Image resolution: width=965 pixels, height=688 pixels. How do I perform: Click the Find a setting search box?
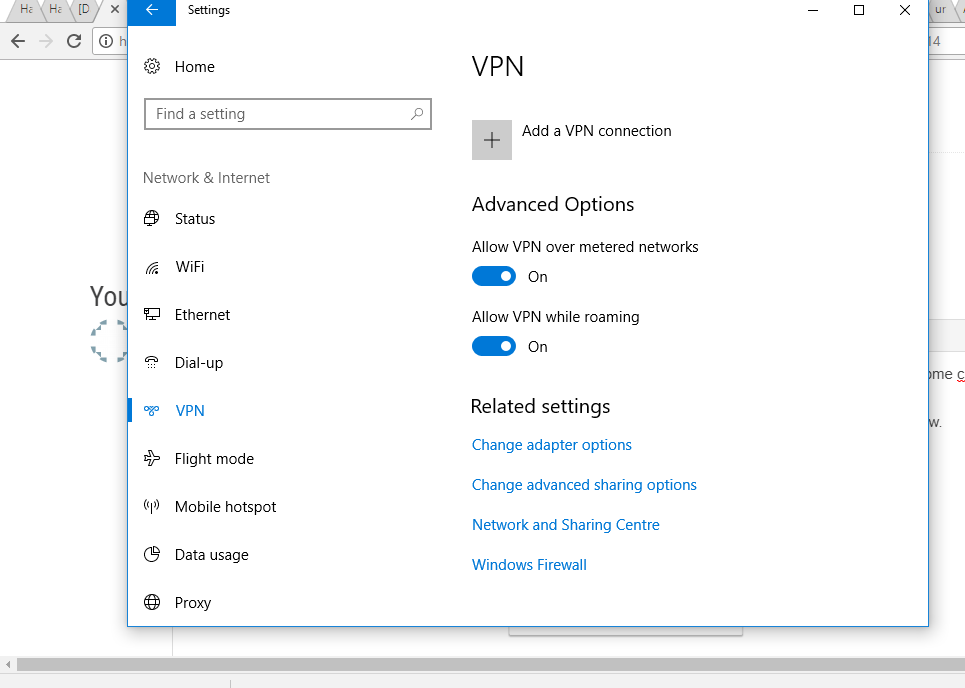pyautogui.click(x=280, y=114)
